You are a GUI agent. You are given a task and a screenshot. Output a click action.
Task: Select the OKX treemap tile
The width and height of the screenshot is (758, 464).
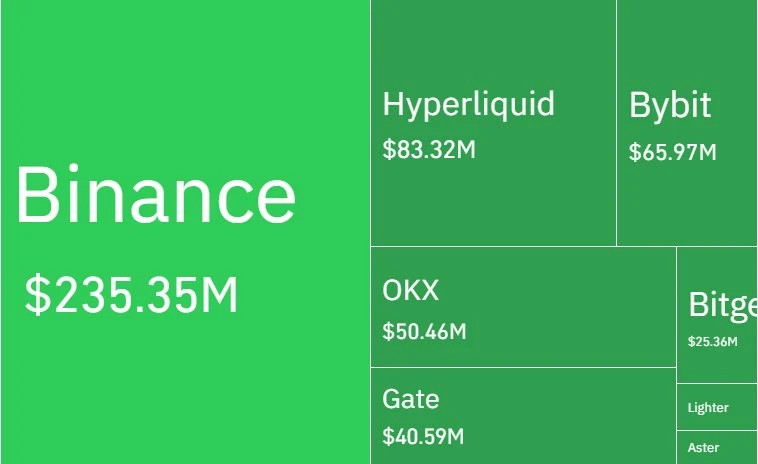click(x=524, y=306)
